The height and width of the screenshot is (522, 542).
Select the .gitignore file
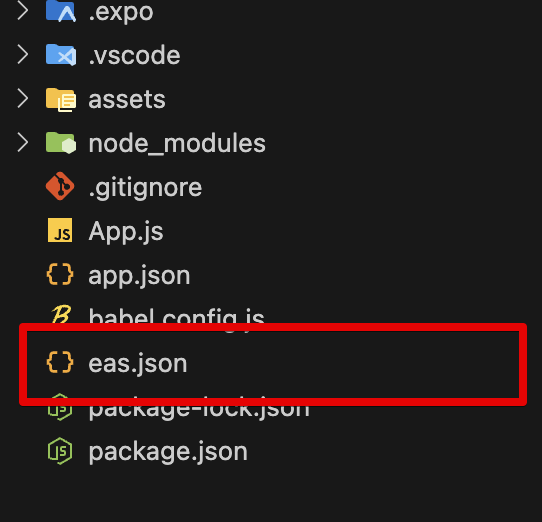coord(145,188)
